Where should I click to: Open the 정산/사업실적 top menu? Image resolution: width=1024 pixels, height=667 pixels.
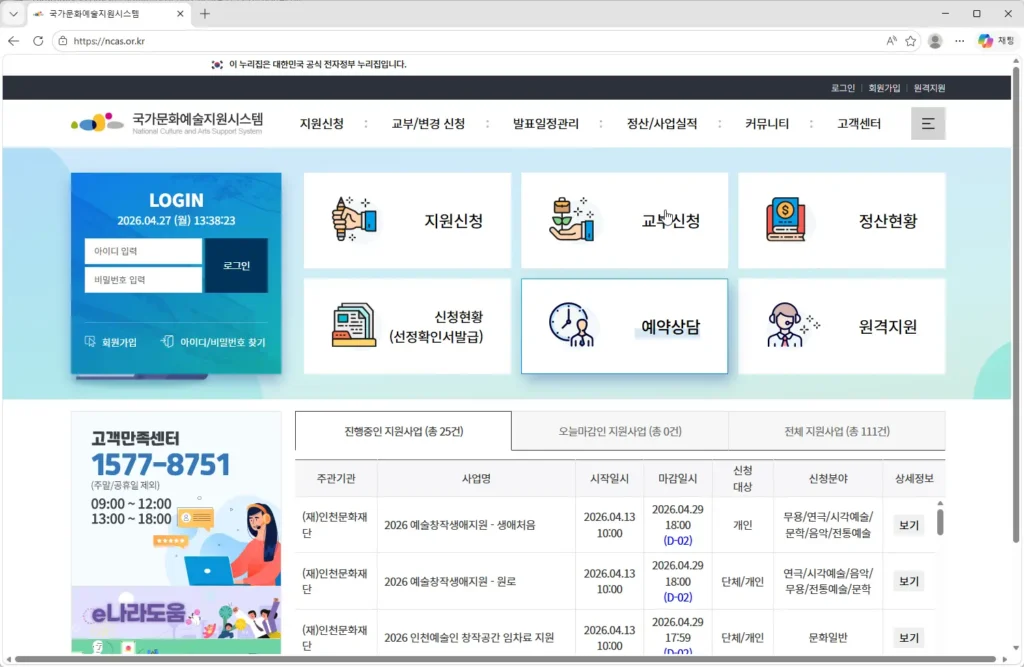tap(662, 123)
